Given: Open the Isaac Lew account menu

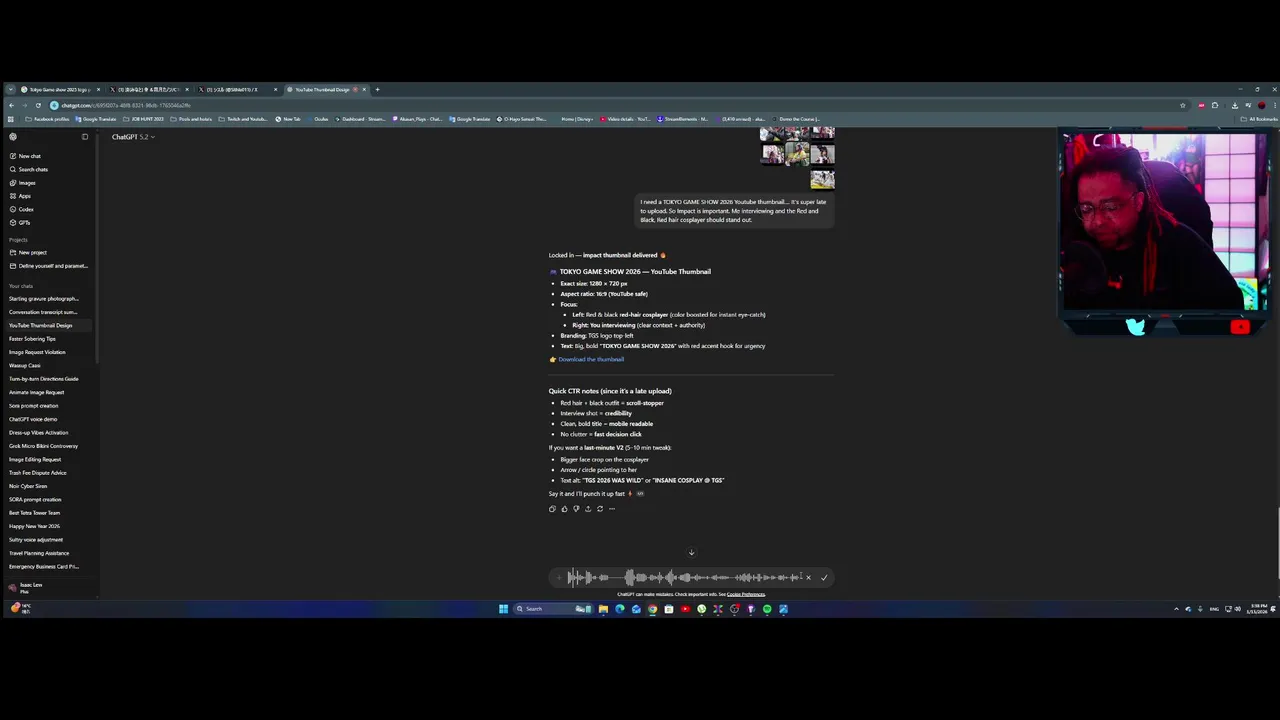Looking at the screenshot, I should click(48, 587).
